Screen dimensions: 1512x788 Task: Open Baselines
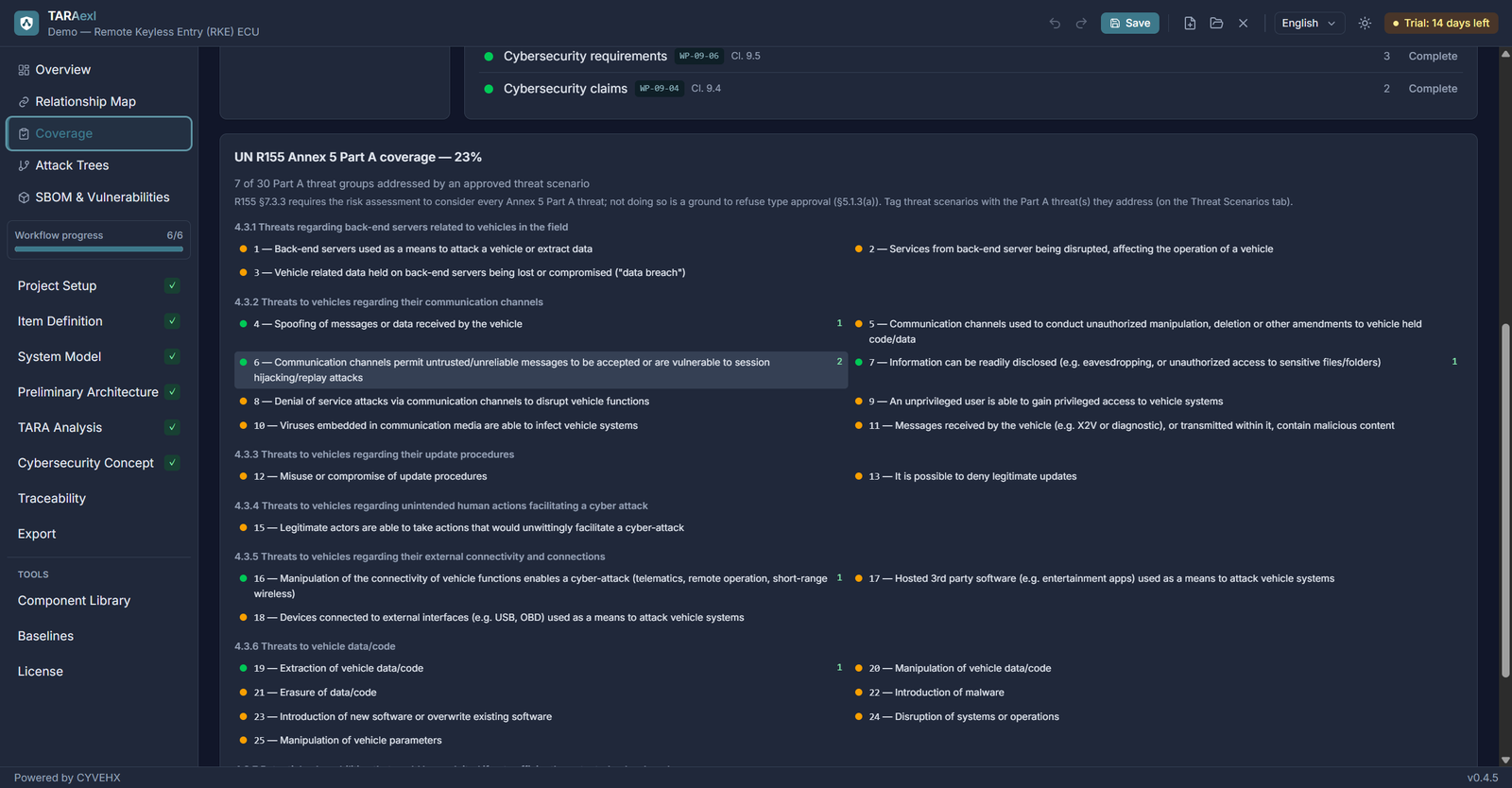point(99,636)
